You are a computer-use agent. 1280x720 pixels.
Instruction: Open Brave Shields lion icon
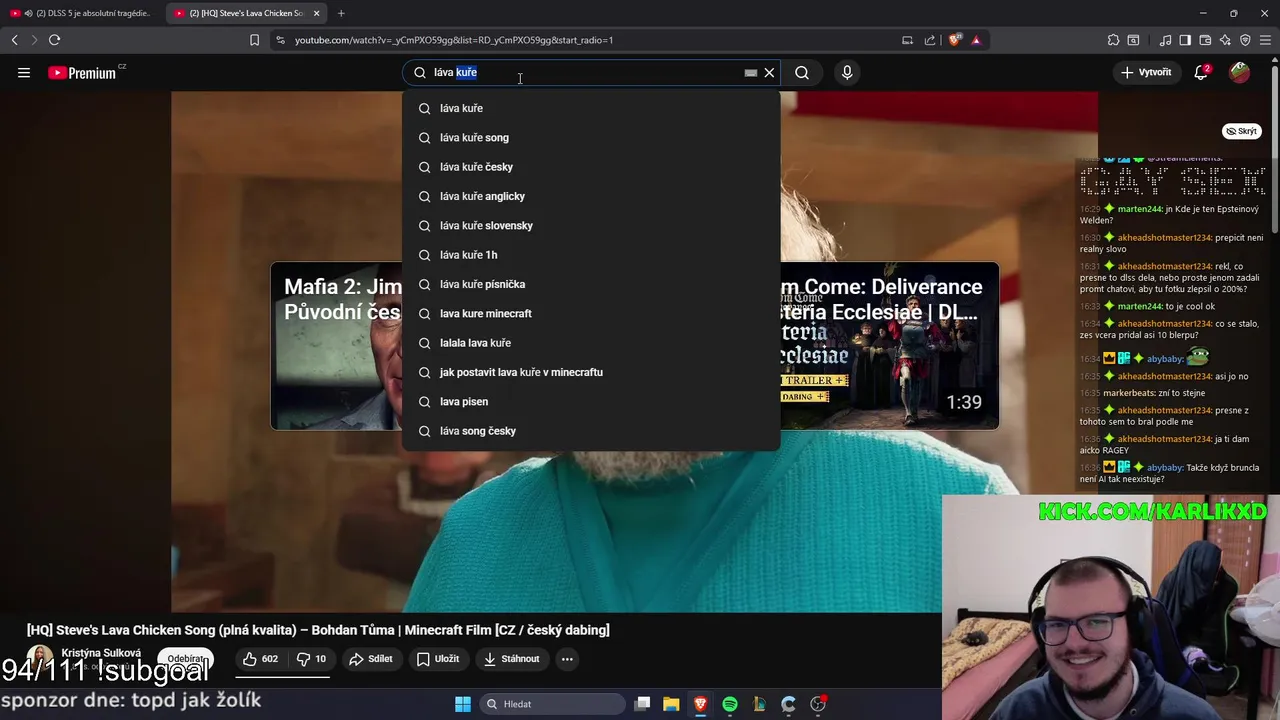pos(955,40)
